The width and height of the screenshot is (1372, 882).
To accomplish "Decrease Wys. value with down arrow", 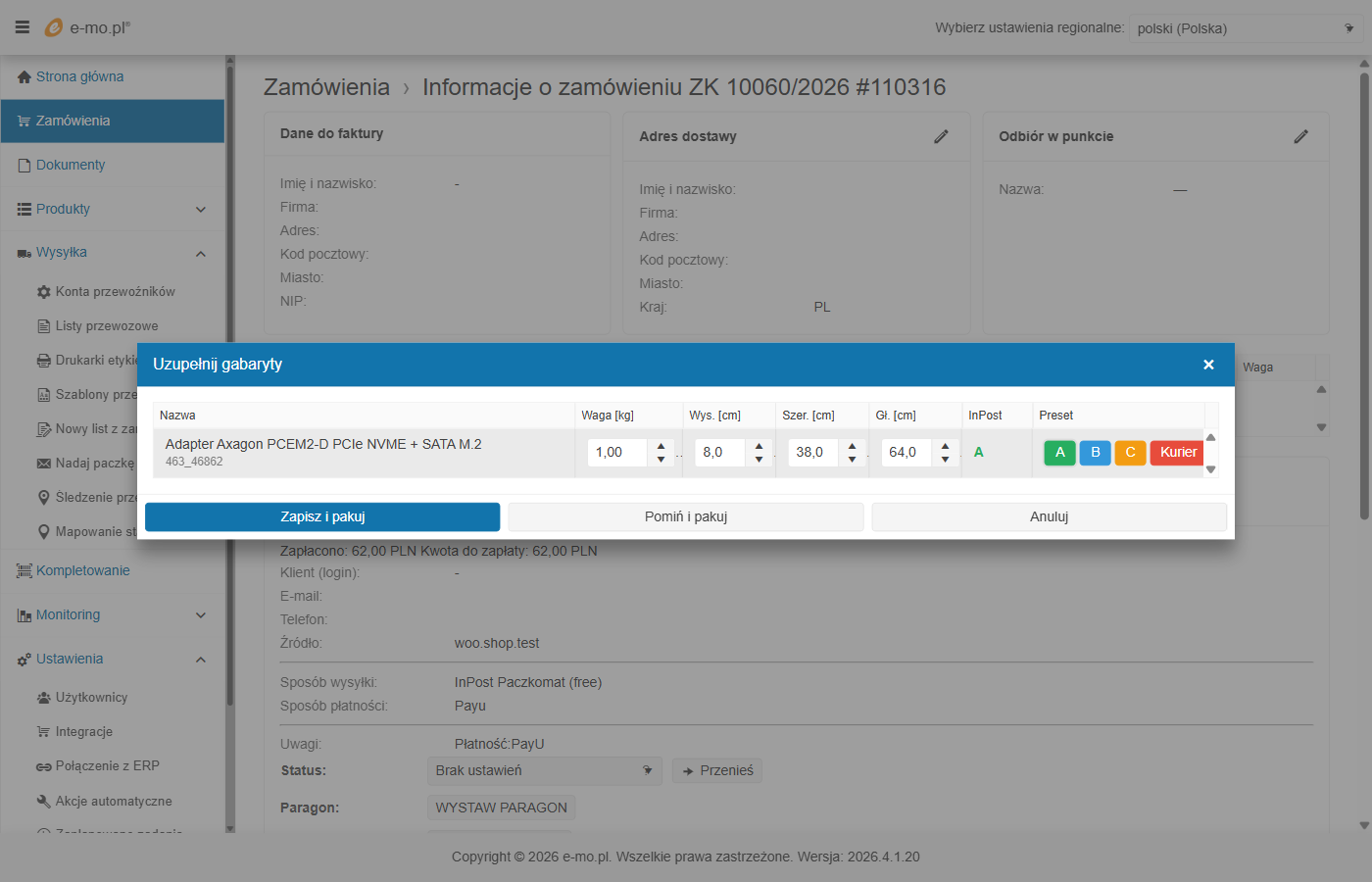I will 759,460.
